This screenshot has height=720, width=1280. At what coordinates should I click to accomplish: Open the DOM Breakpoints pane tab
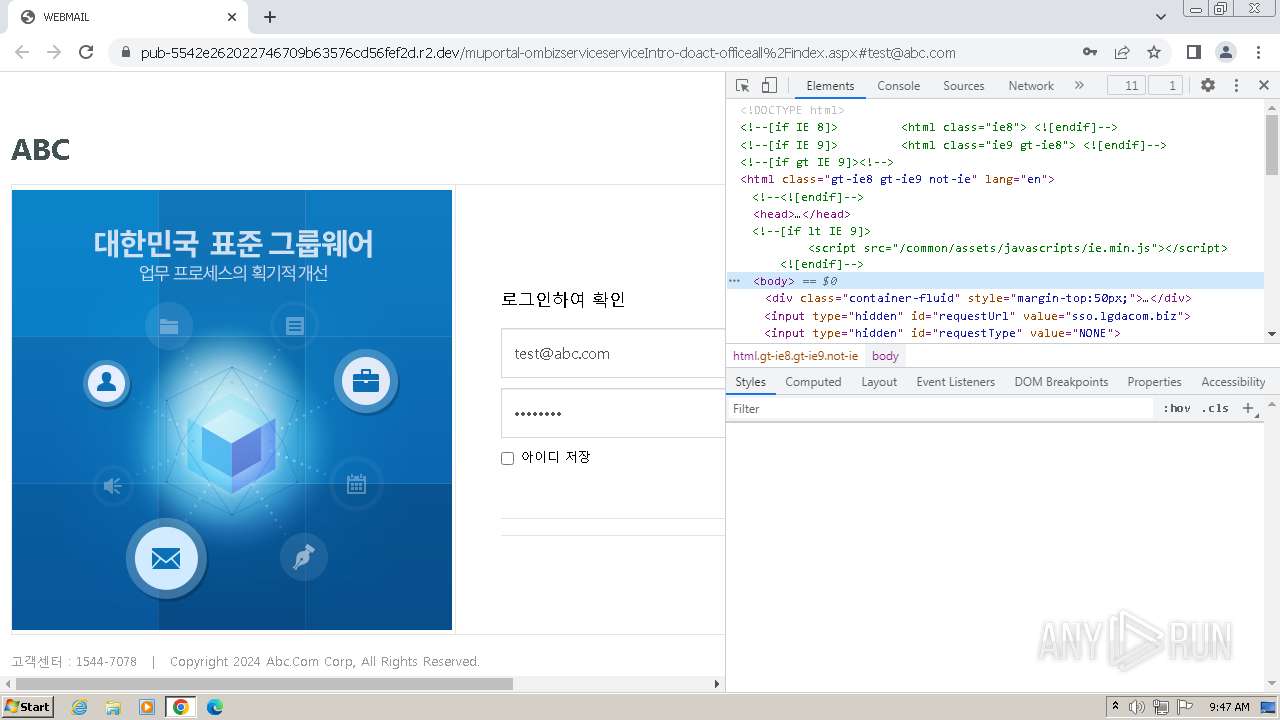1061,382
